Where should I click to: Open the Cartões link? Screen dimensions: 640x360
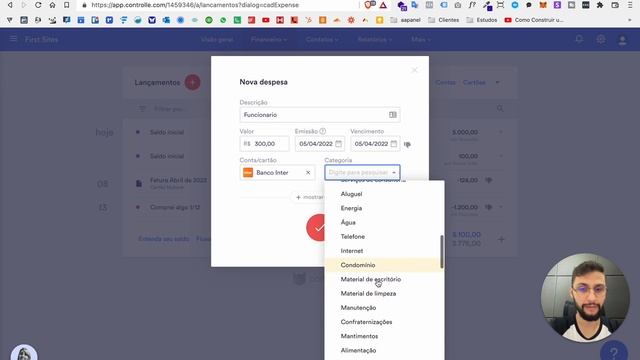point(474,82)
